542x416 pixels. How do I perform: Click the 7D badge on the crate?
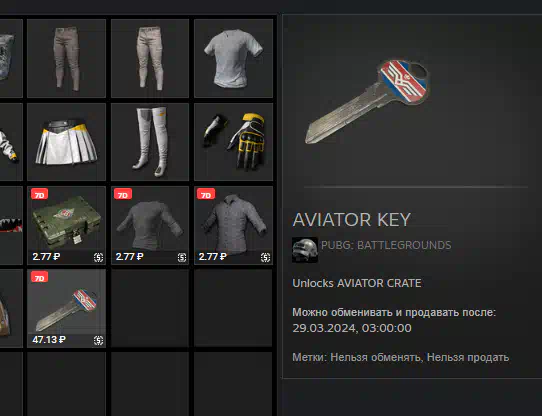(39, 194)
